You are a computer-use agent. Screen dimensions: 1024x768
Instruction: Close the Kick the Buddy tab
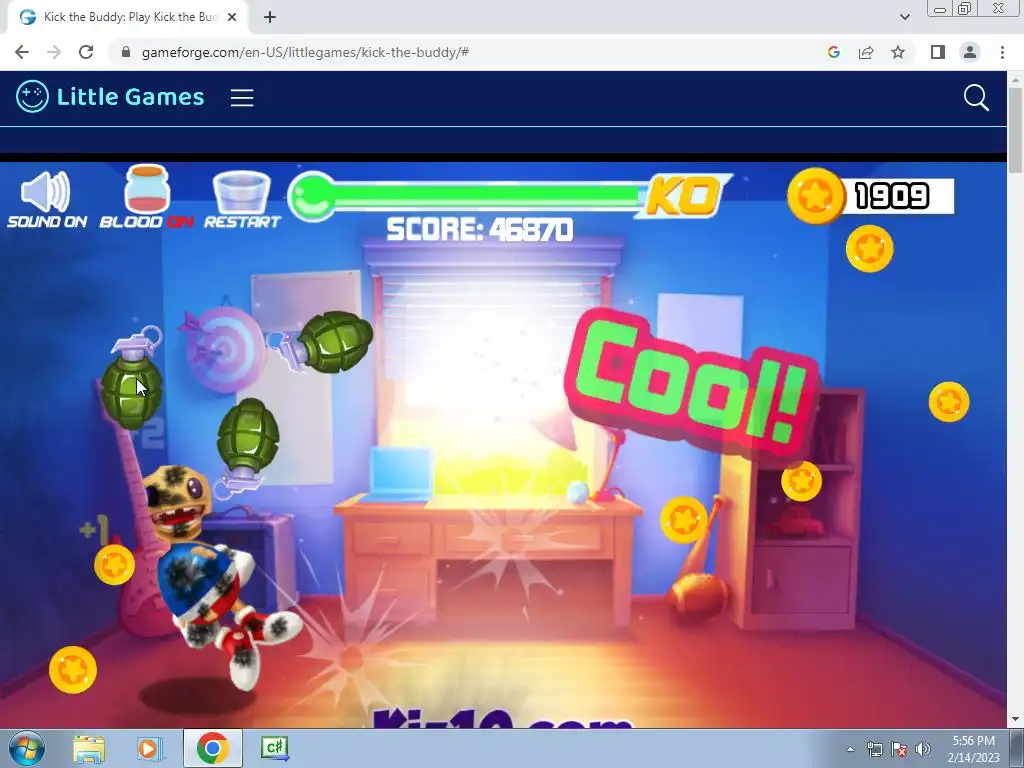coord(232,17)
